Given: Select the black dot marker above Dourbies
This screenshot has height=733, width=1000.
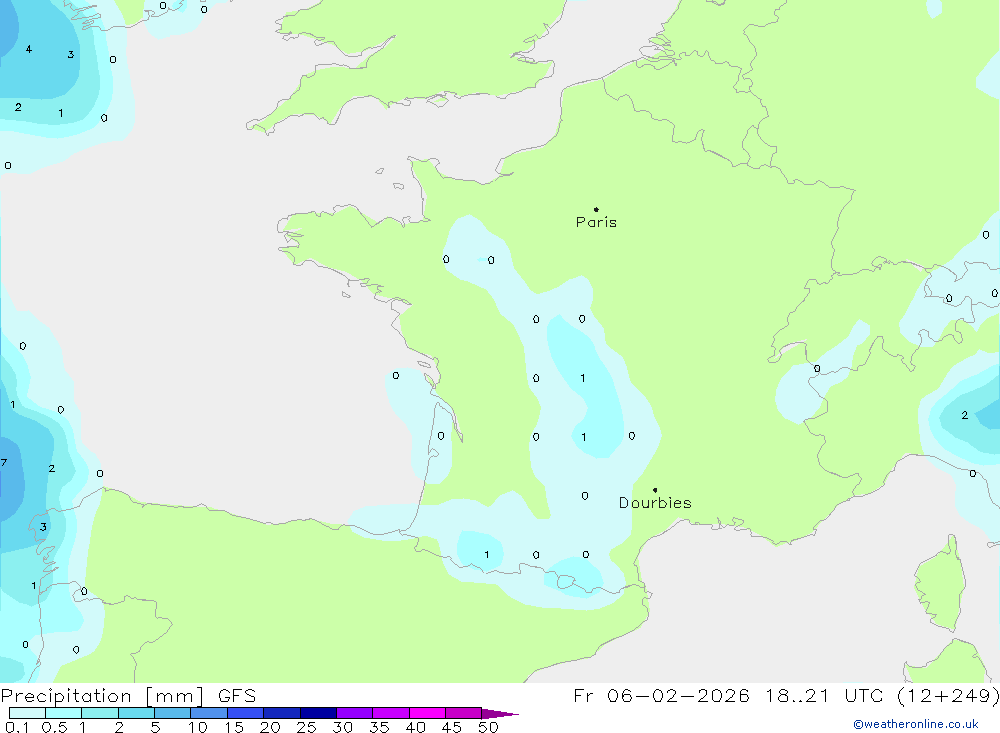Looking at the screenshot, I should click(x=655, y=490).
